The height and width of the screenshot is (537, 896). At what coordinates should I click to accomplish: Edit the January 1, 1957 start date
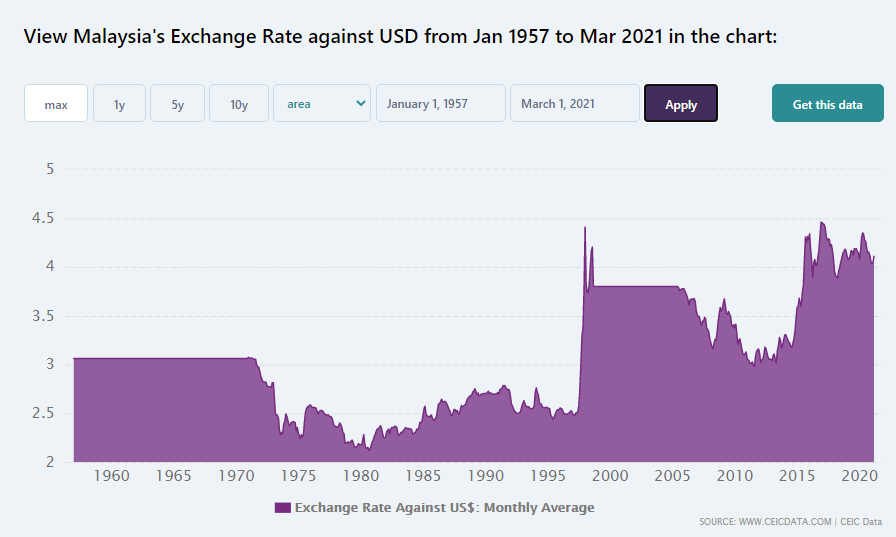[441, 103]
